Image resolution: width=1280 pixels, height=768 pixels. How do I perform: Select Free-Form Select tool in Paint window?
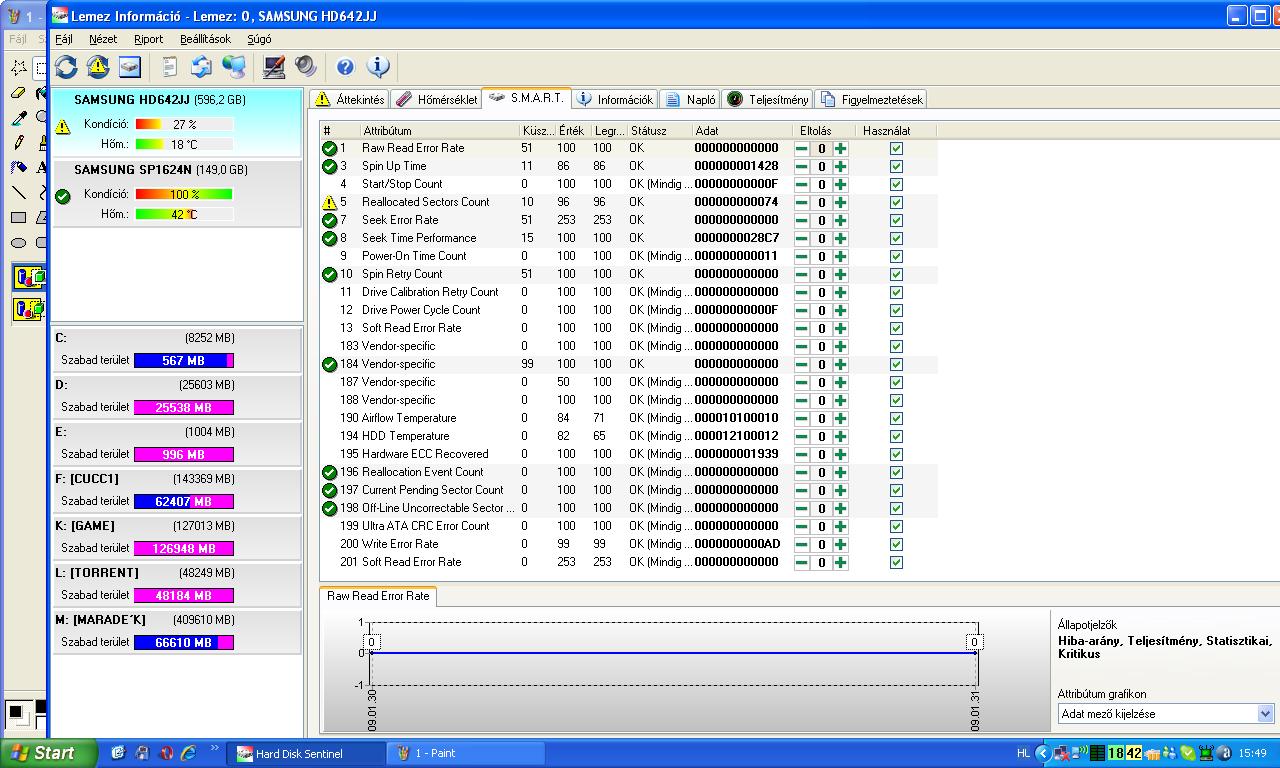point(18,68)
